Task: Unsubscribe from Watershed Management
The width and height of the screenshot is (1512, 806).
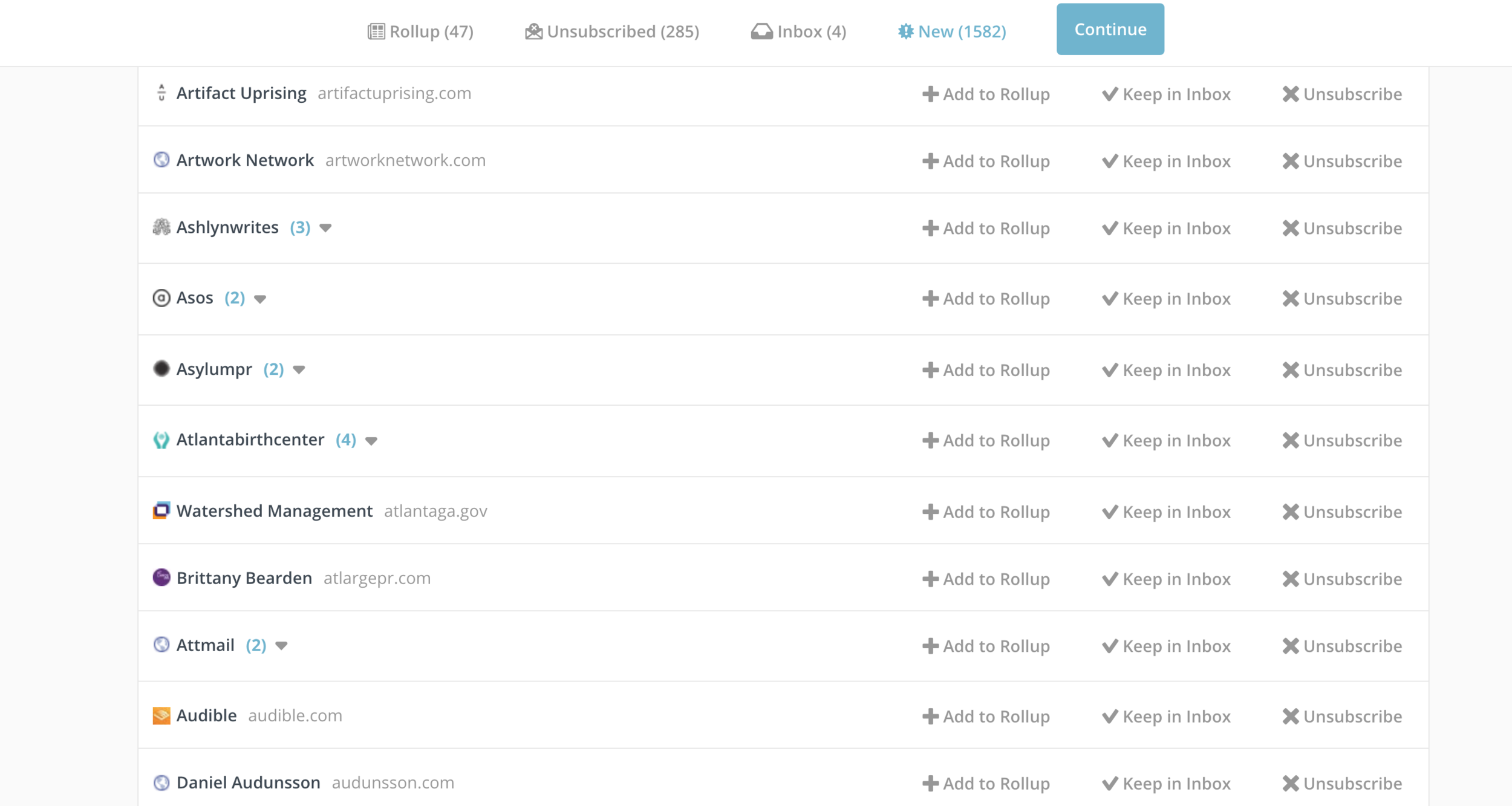Action: 1342,512
